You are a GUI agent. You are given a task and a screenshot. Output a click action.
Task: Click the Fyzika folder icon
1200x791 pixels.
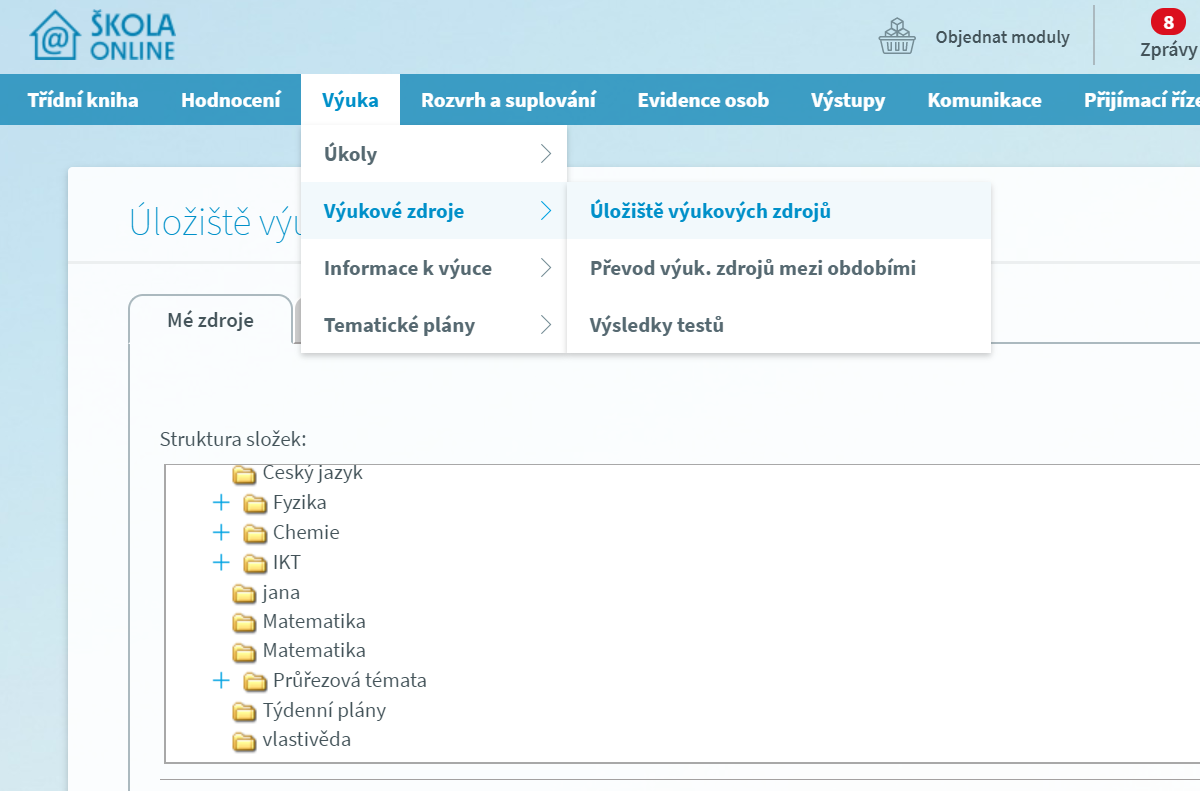pyautogui.click(x=255, y=503)
